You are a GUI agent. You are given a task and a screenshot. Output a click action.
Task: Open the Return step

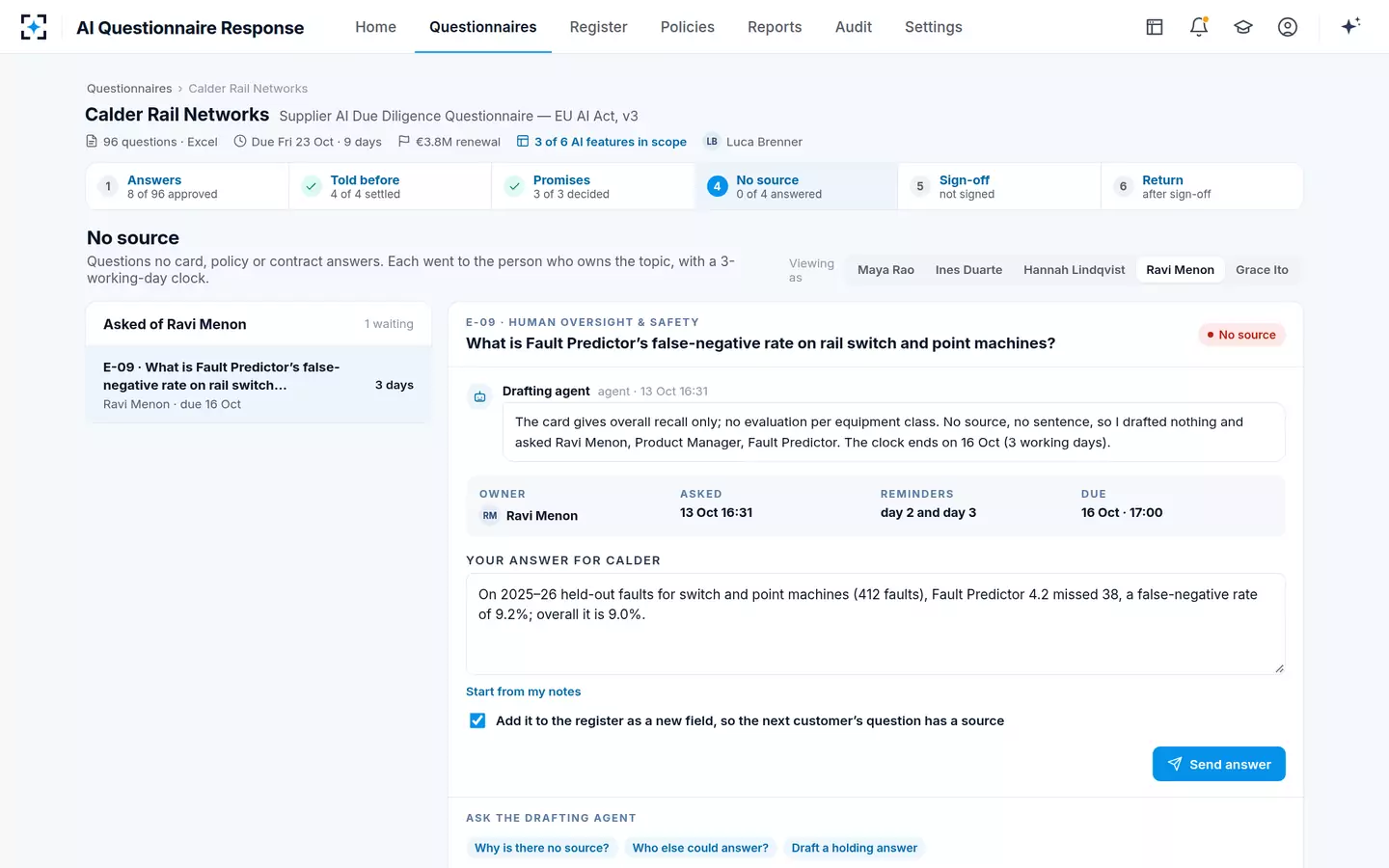(1202, 186)
